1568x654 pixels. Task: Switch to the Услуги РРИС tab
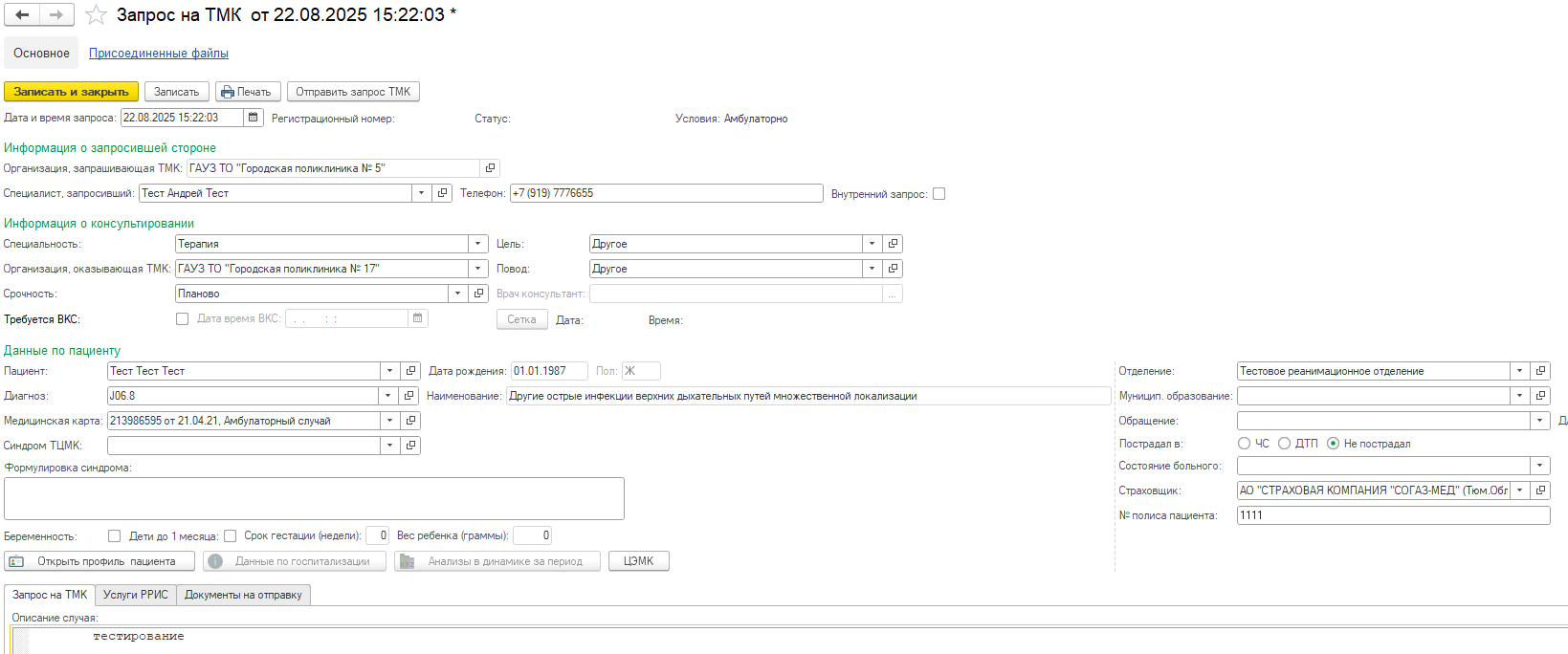135,595
